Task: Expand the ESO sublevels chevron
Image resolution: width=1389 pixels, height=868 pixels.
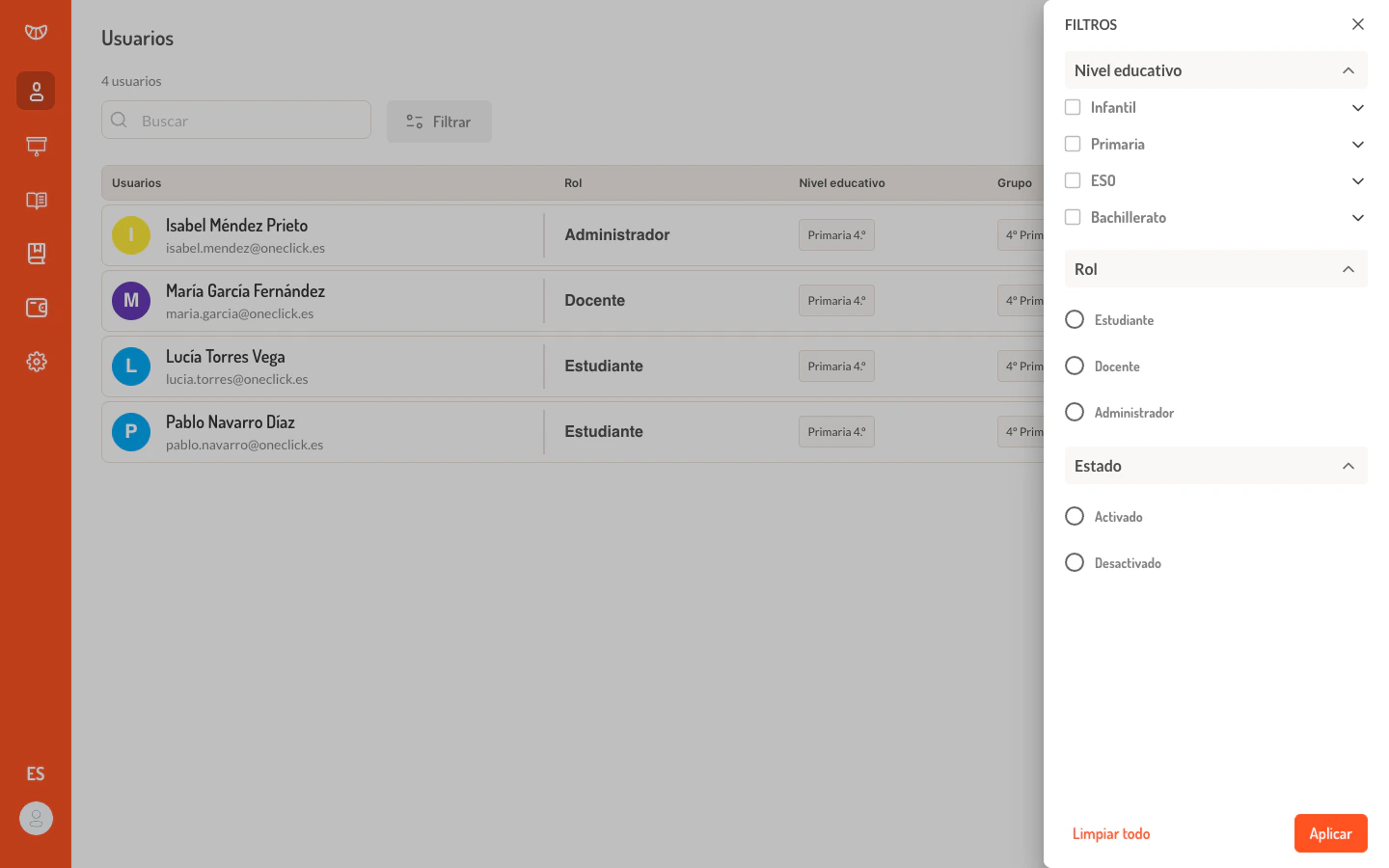Action: coord(1358,180)
